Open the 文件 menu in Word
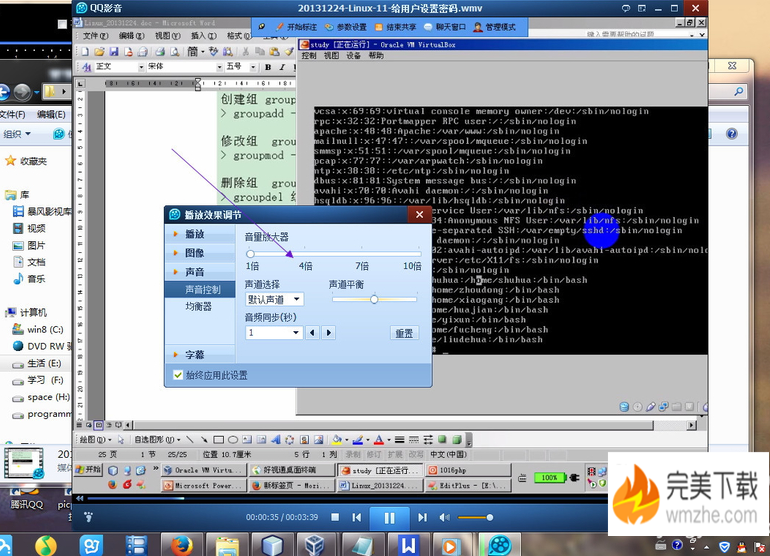 click(95, 36)
